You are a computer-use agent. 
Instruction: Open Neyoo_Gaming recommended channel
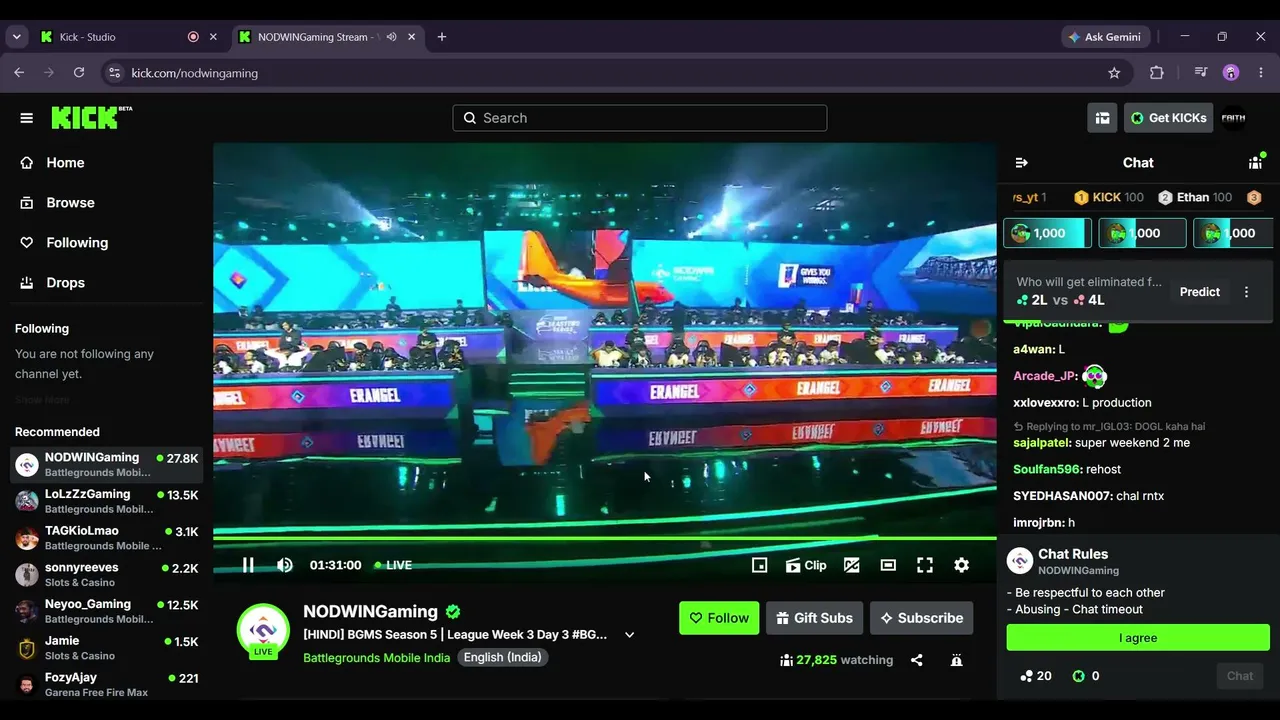click(x=107, y=611)
